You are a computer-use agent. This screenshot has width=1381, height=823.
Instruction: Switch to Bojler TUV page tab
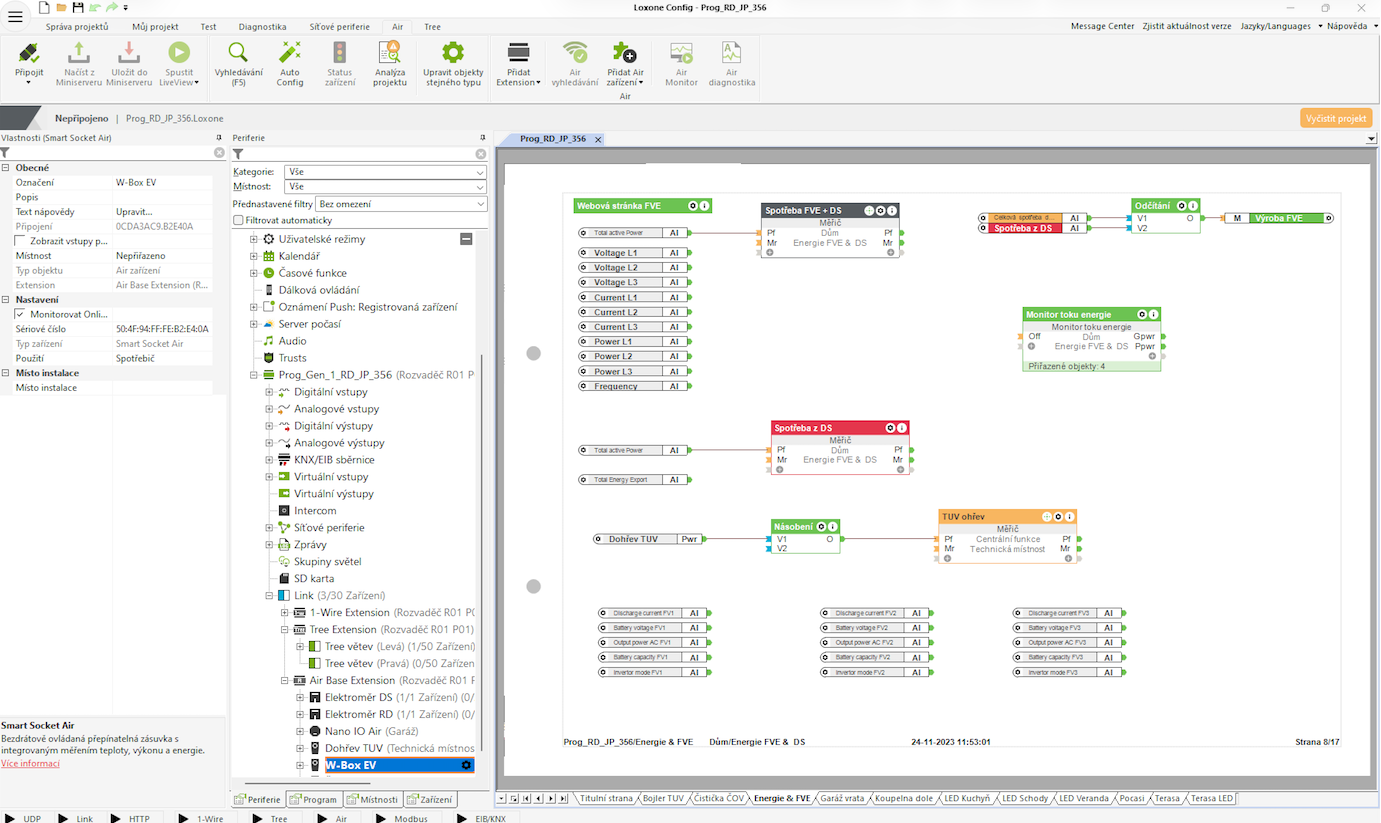coord(662,799)
